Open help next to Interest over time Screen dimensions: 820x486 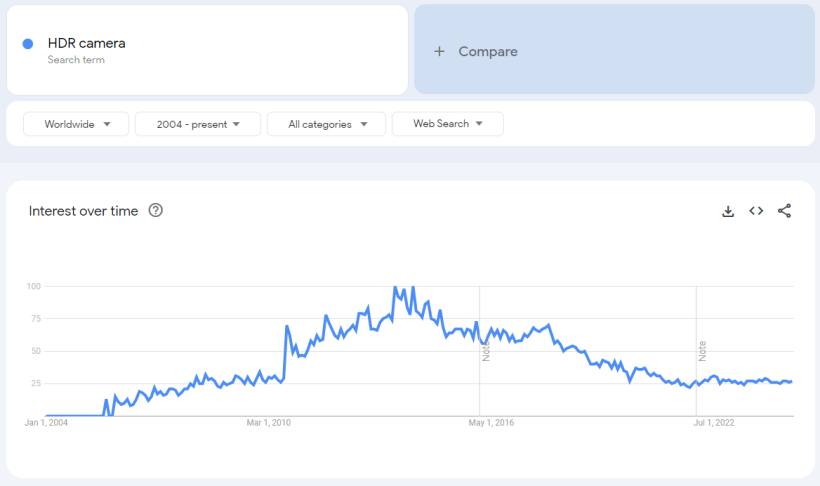(156, 211)
